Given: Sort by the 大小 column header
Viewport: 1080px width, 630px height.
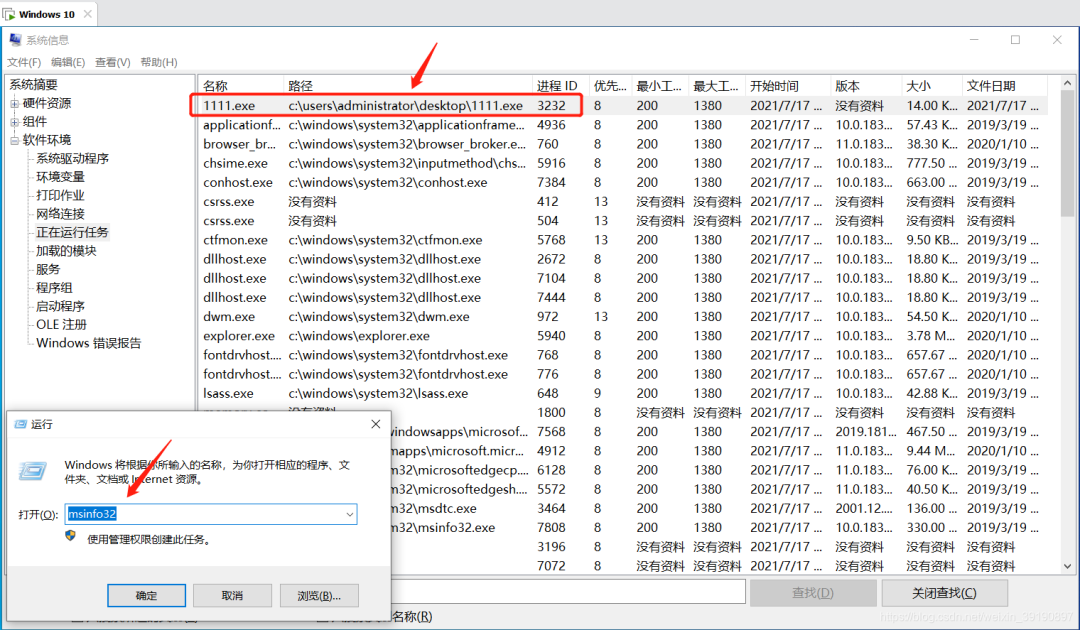Looking at the screenshot, I should [x=931, y=85].
